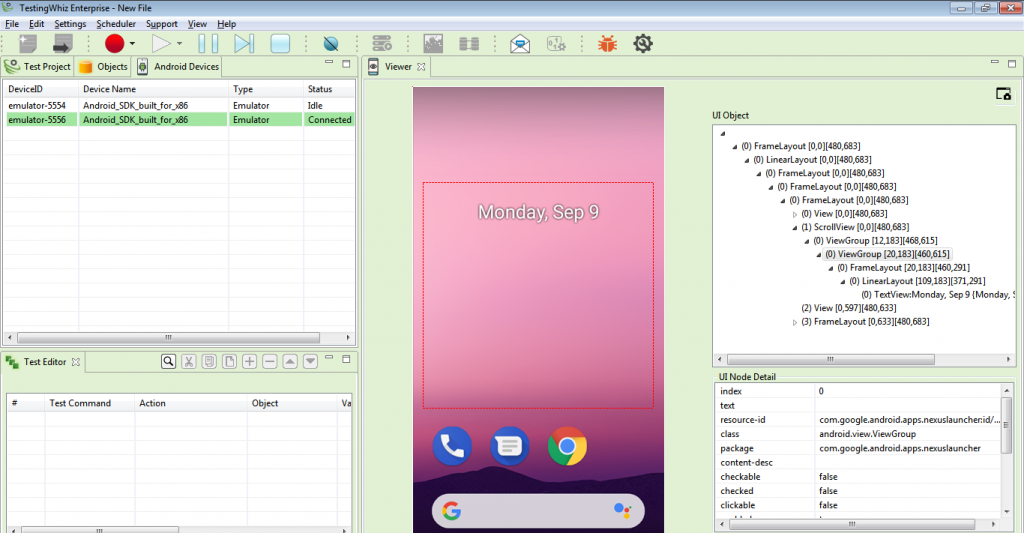Open the File menu
The width and height of the screenshot is (1024, 533).
(12, 24)
